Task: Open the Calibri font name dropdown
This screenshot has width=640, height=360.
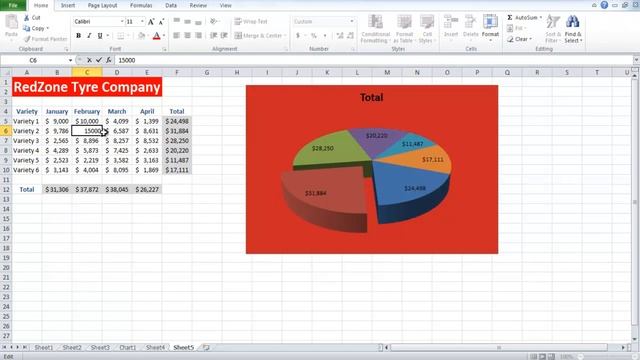Action: coord(122,22)
